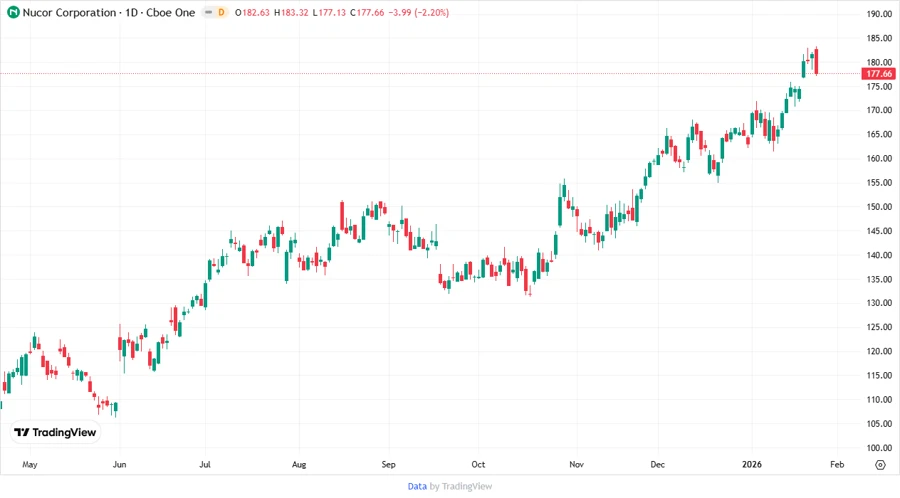Screen dimensions: 900x498
Task: Click the gray dash market status indicator
Action: (208, 13)
